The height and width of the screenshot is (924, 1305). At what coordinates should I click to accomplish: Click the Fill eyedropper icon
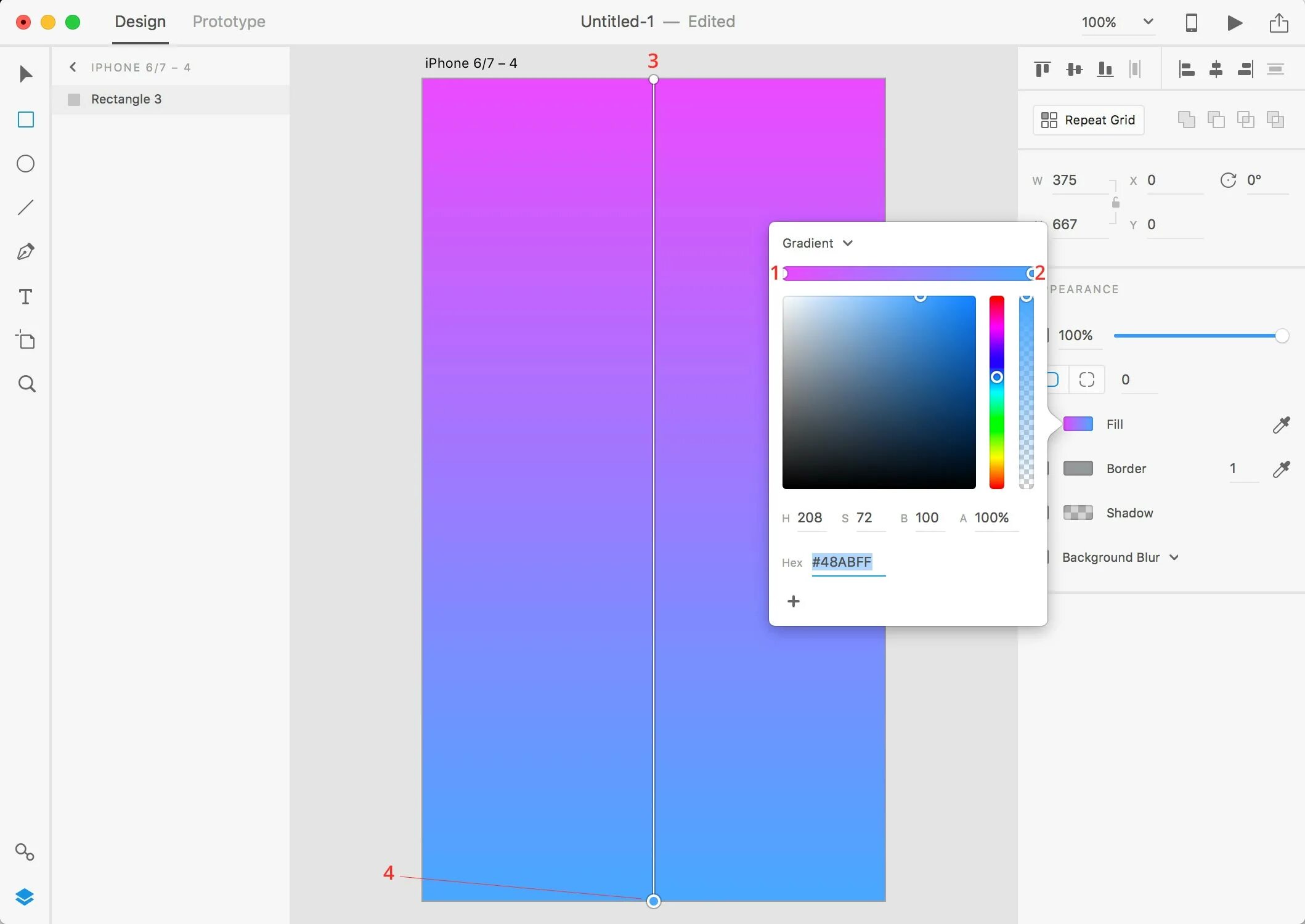[1281, 424]
